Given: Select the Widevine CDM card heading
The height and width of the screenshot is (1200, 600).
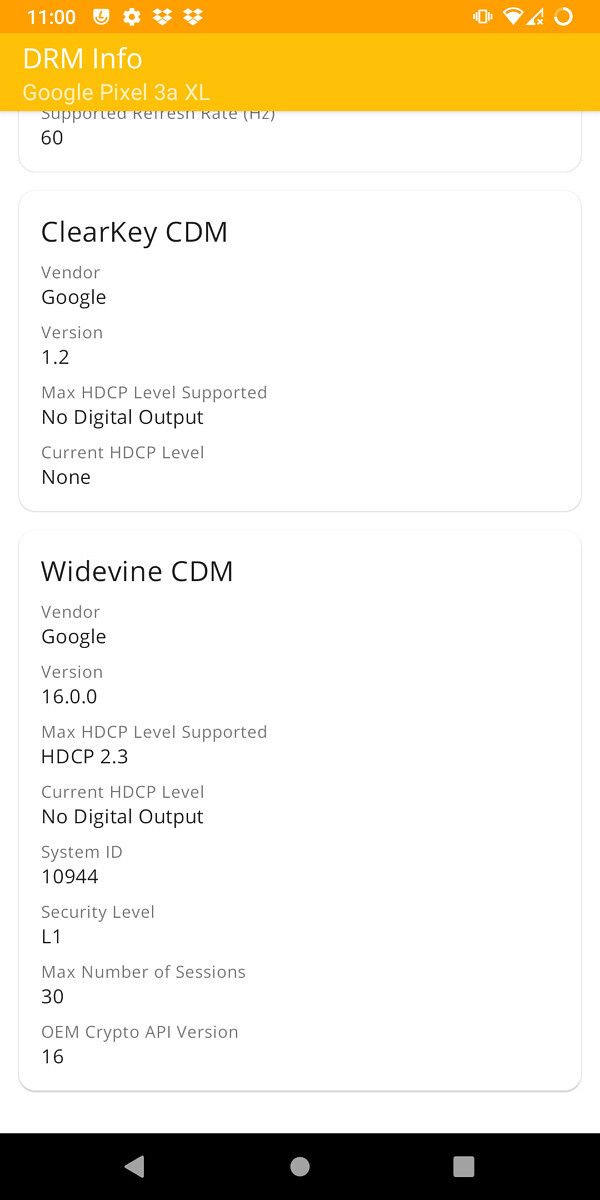Looking at the screenshot, I should (137, 571).
